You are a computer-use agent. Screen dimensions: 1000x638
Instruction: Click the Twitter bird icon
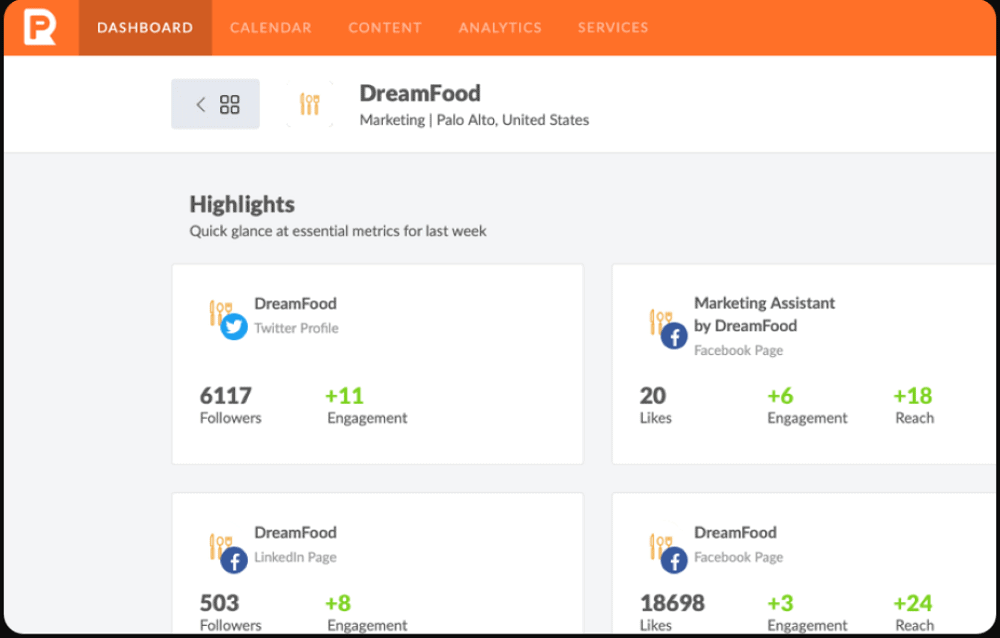234,327
